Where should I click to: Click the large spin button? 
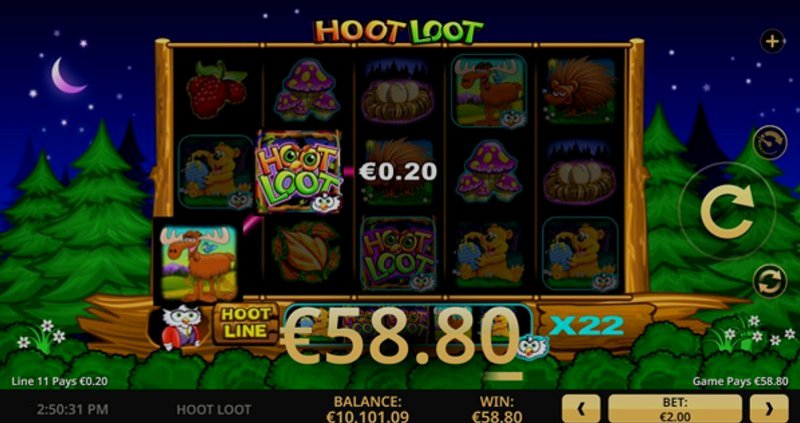coord(727,211)
